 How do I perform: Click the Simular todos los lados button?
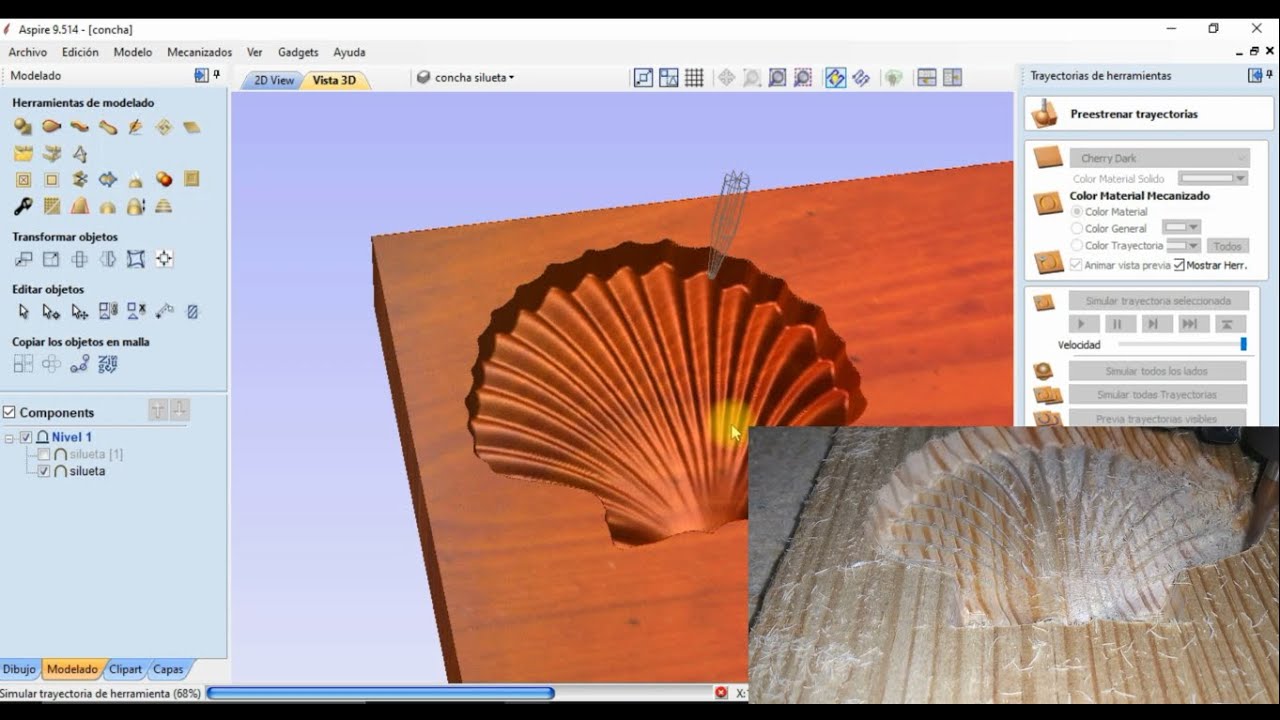point(1158,371)
